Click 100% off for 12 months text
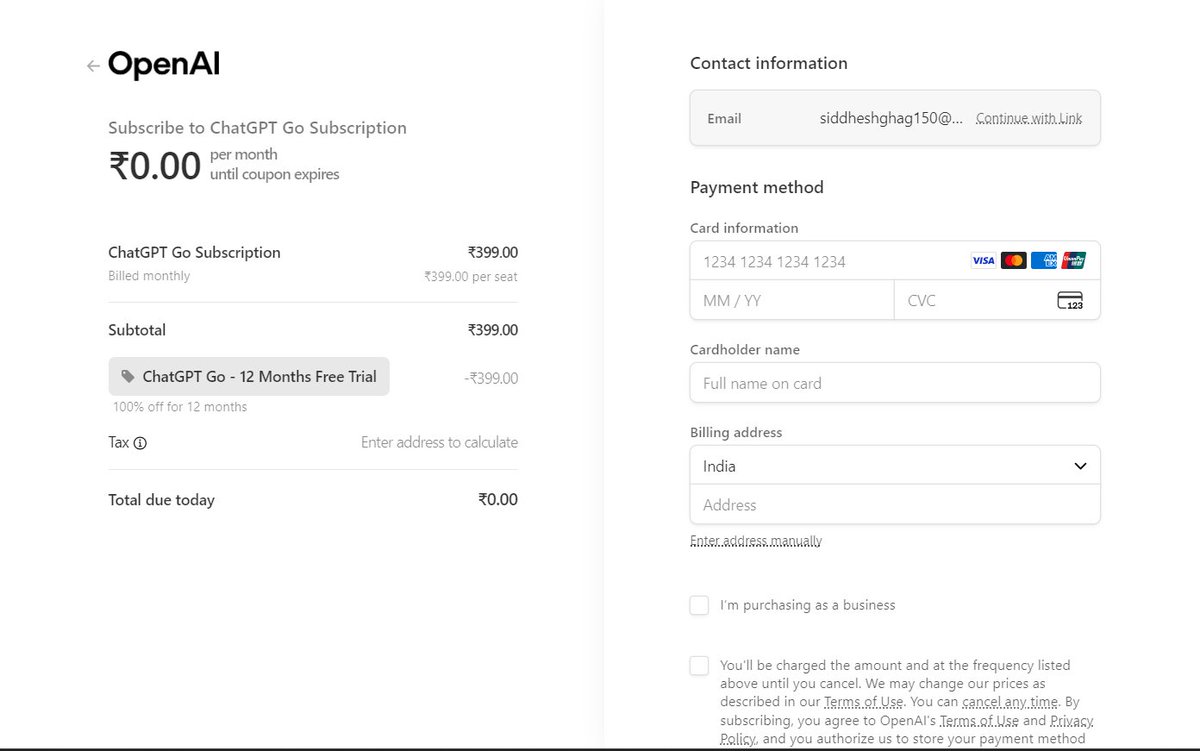This screenshot has width=1200, height=751. point(180,407)
